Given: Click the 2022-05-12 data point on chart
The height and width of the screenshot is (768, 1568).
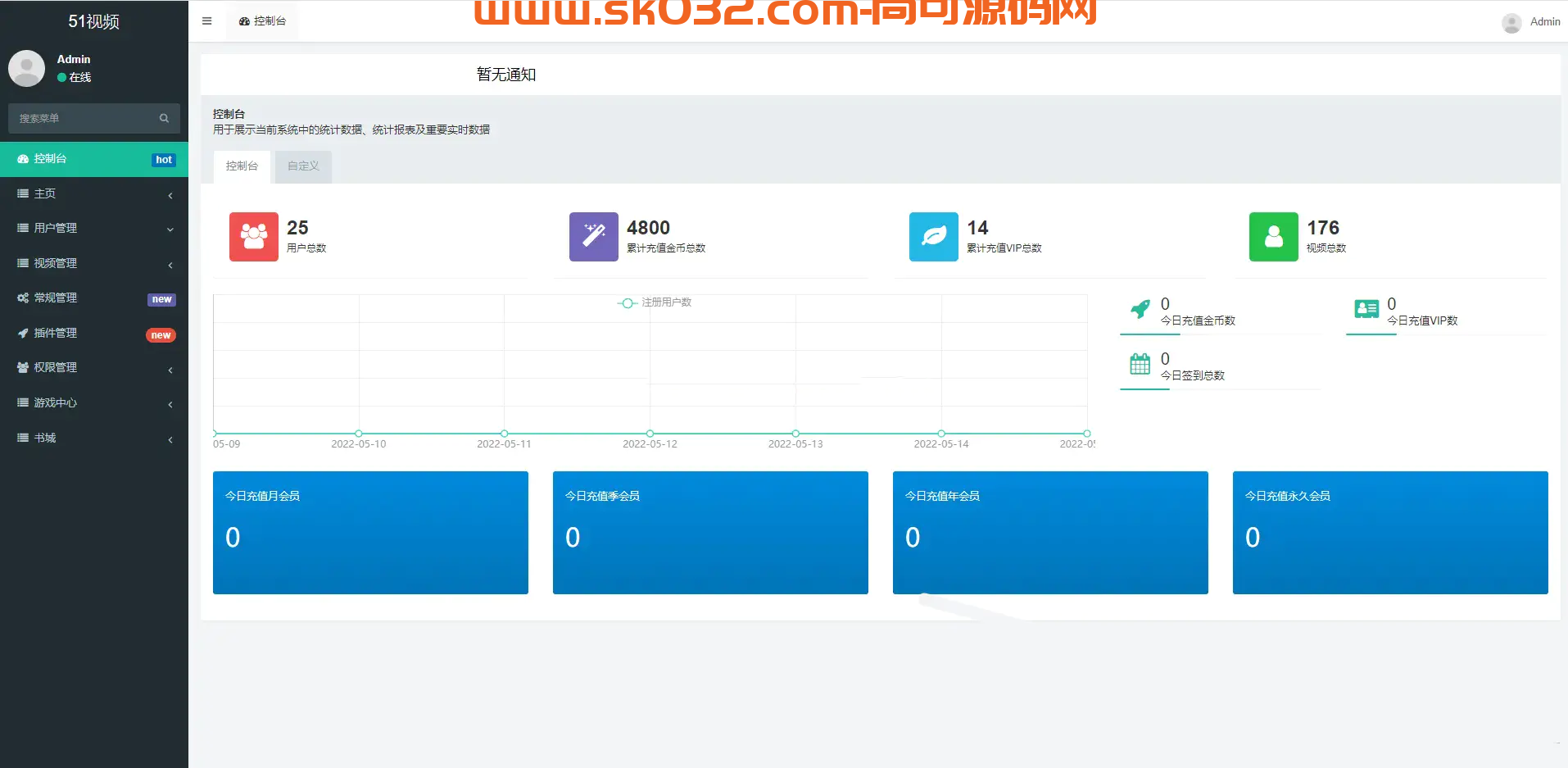Looking at the screenshot, I should tap(650, 434).
